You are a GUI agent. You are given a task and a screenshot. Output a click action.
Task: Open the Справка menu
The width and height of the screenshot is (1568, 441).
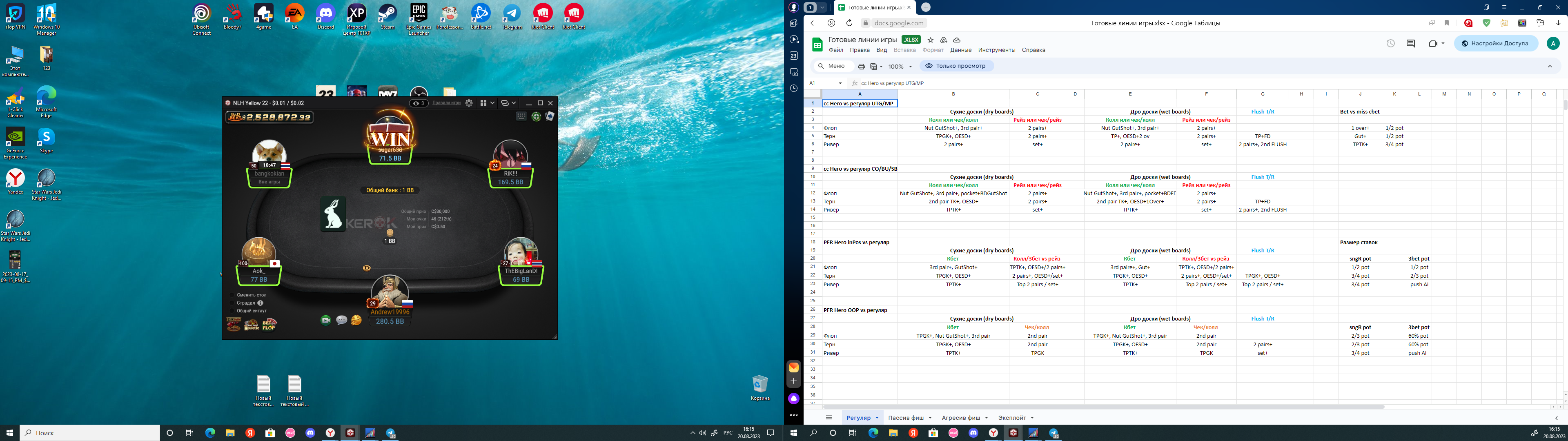pos(1033,50)
